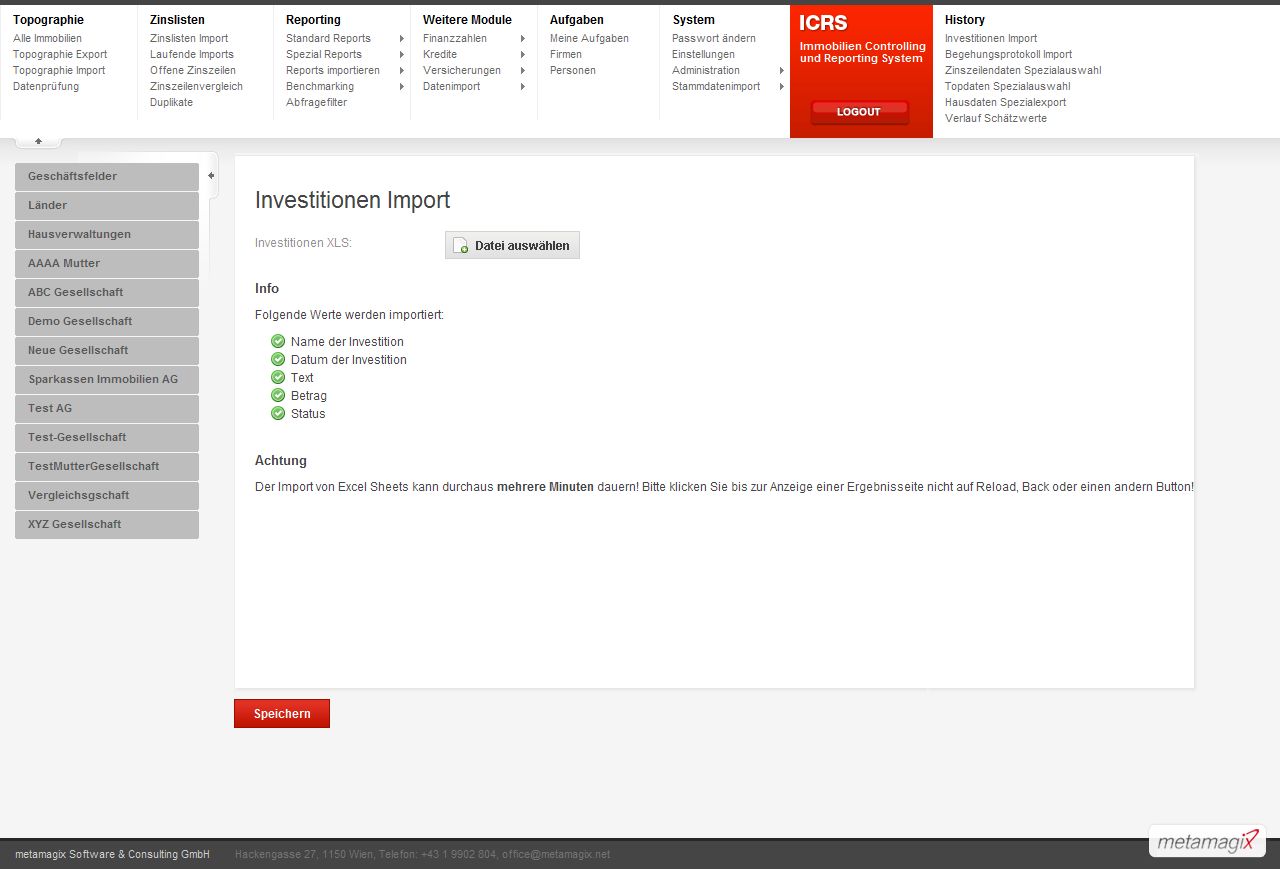
Task: Open Passwort ändern under System
Action: click(714, 39)
